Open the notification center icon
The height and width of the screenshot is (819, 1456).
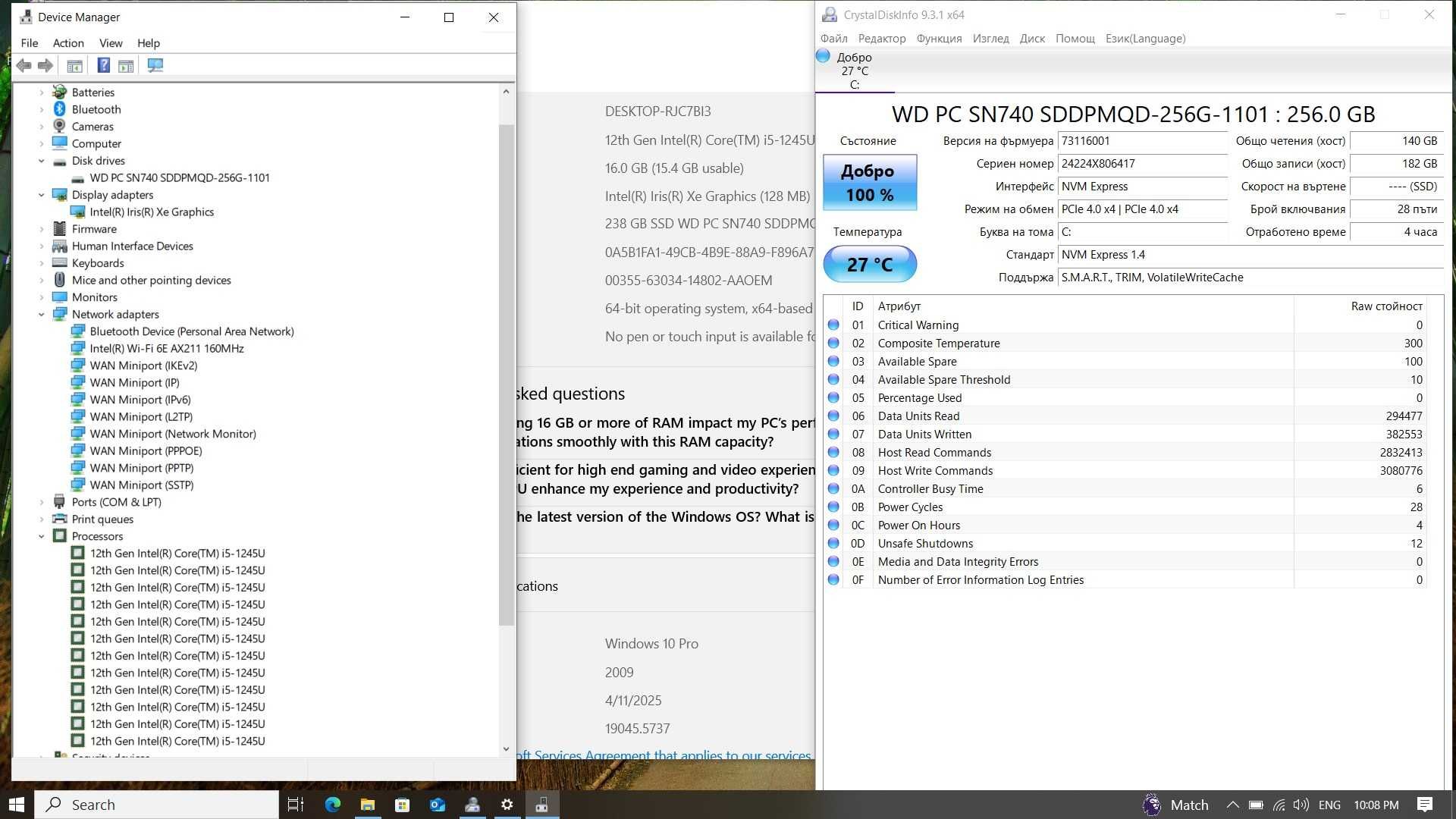tap(1424, 805)
